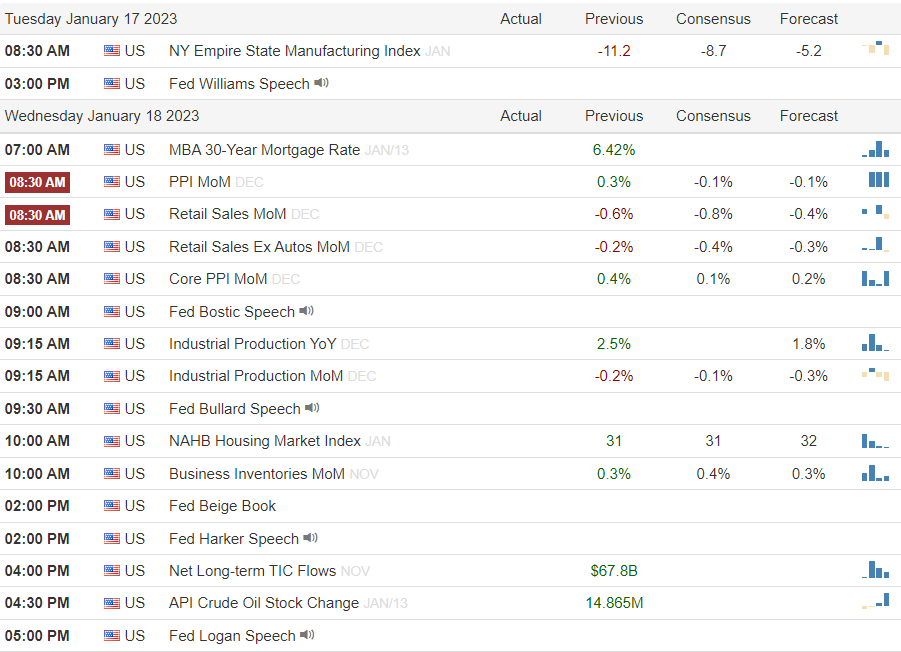901x652 pixels.
Task: Click the Tuesday January 17 2023 header
Action: [x=91, y=19]
